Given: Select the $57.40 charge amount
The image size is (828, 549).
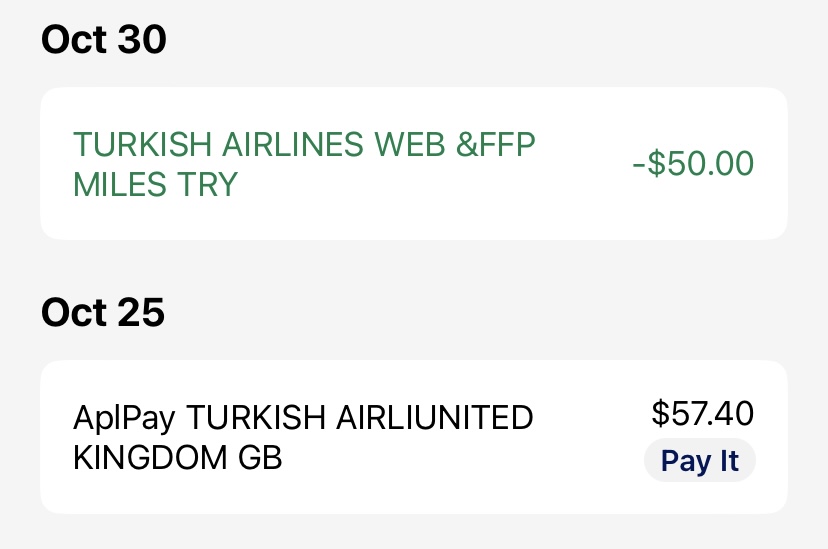Looking at the screenshot, I should tap(702, 412).
